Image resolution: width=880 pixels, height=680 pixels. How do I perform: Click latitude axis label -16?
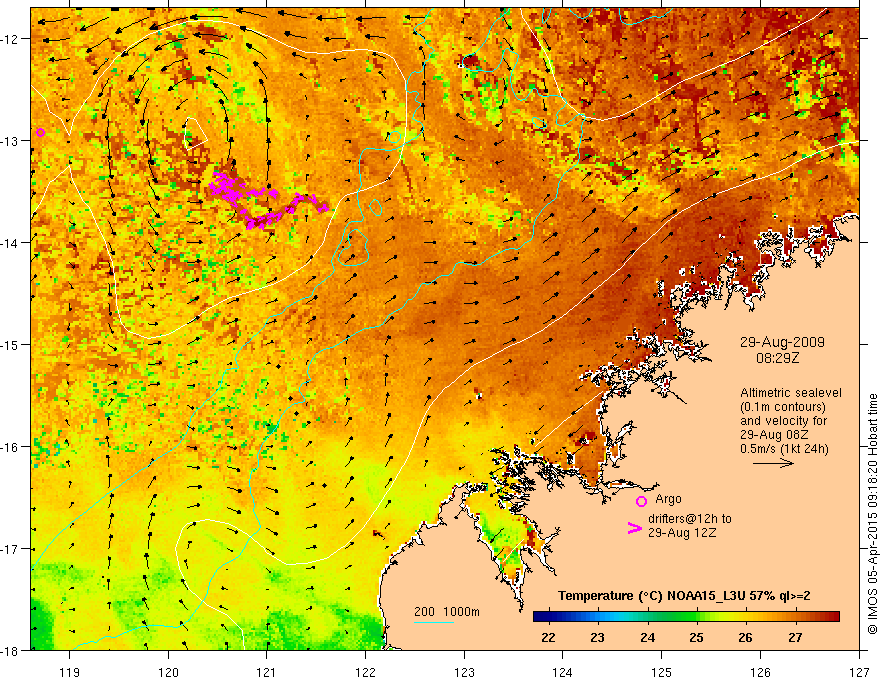coord(10,447)
